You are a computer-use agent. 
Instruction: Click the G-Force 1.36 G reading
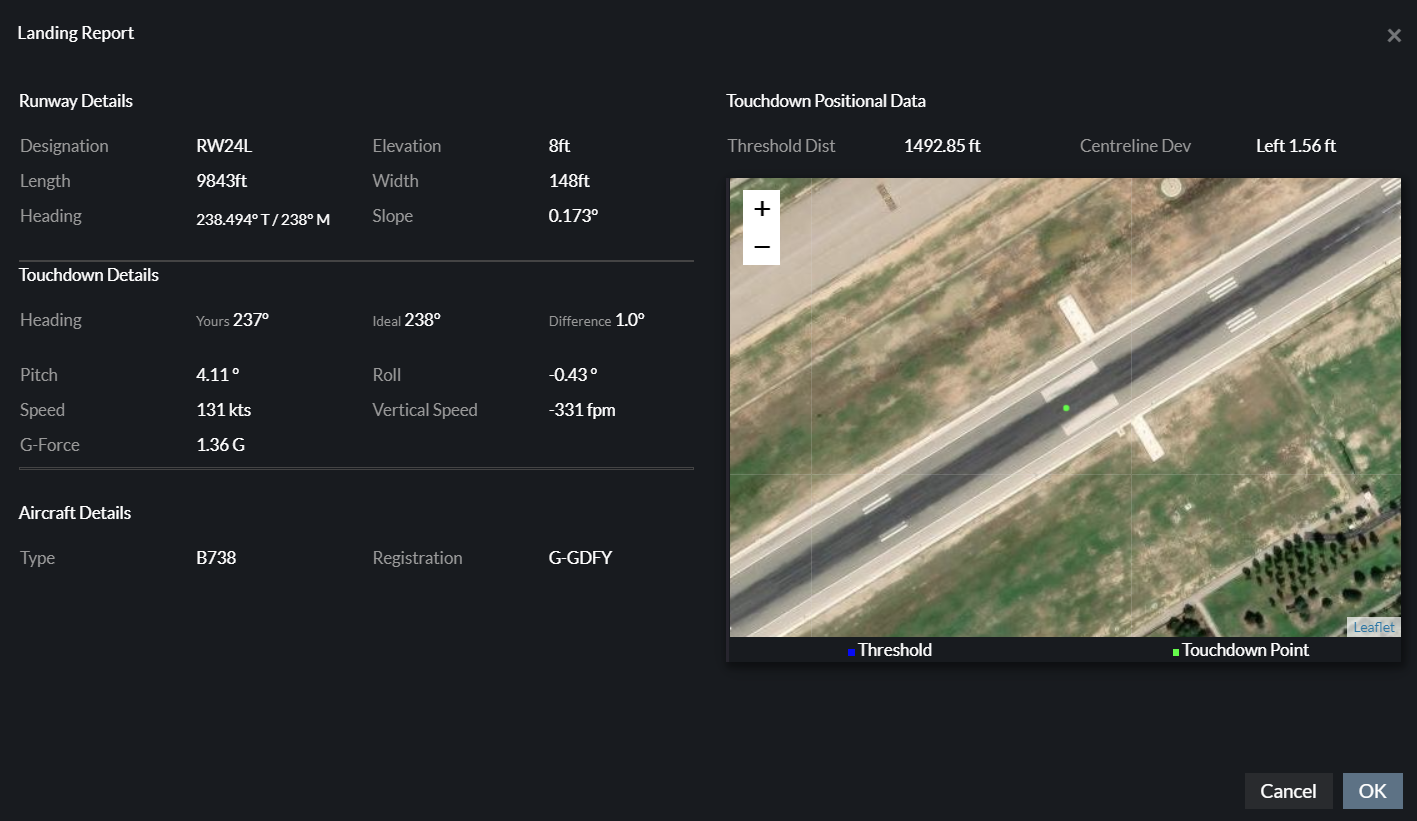tap(220, 444)
